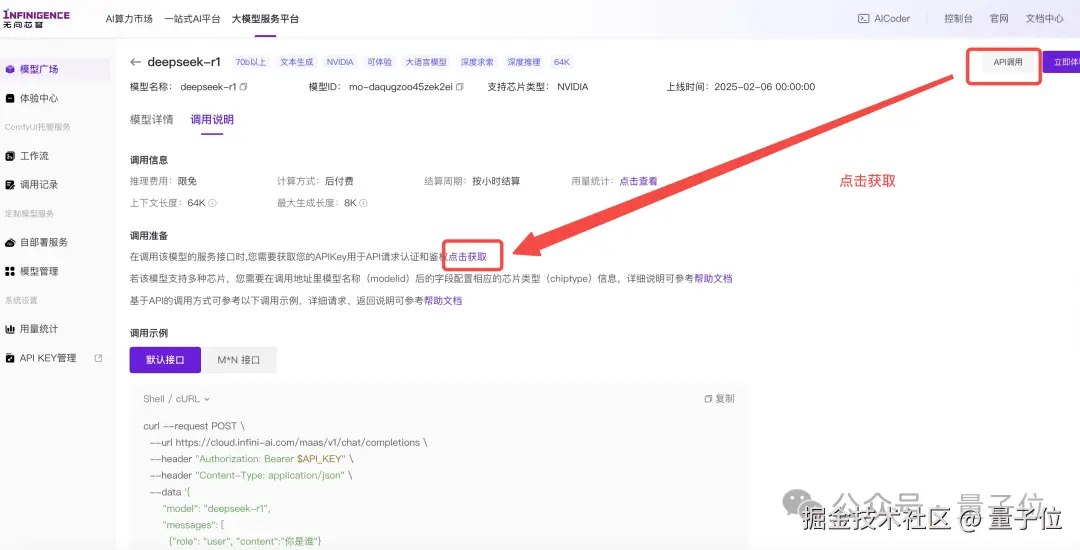Open 模型广场 in the sidebar
This screenshot has height=550, width=1080.
tap(54, 69)
